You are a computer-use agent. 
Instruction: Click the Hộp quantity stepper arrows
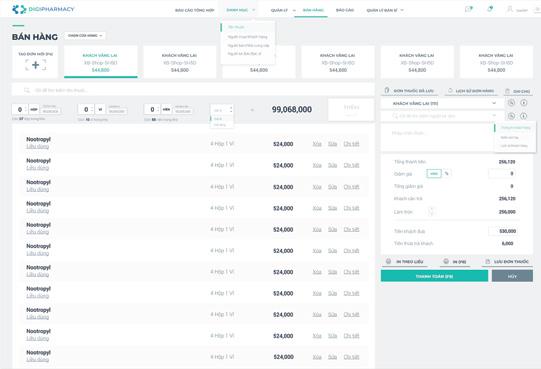coord(25,109)
